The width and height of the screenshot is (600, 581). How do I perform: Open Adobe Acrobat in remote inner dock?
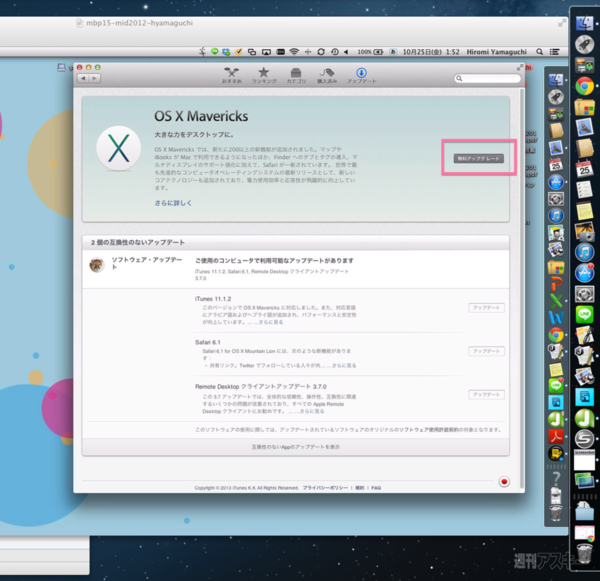[556, 436]
